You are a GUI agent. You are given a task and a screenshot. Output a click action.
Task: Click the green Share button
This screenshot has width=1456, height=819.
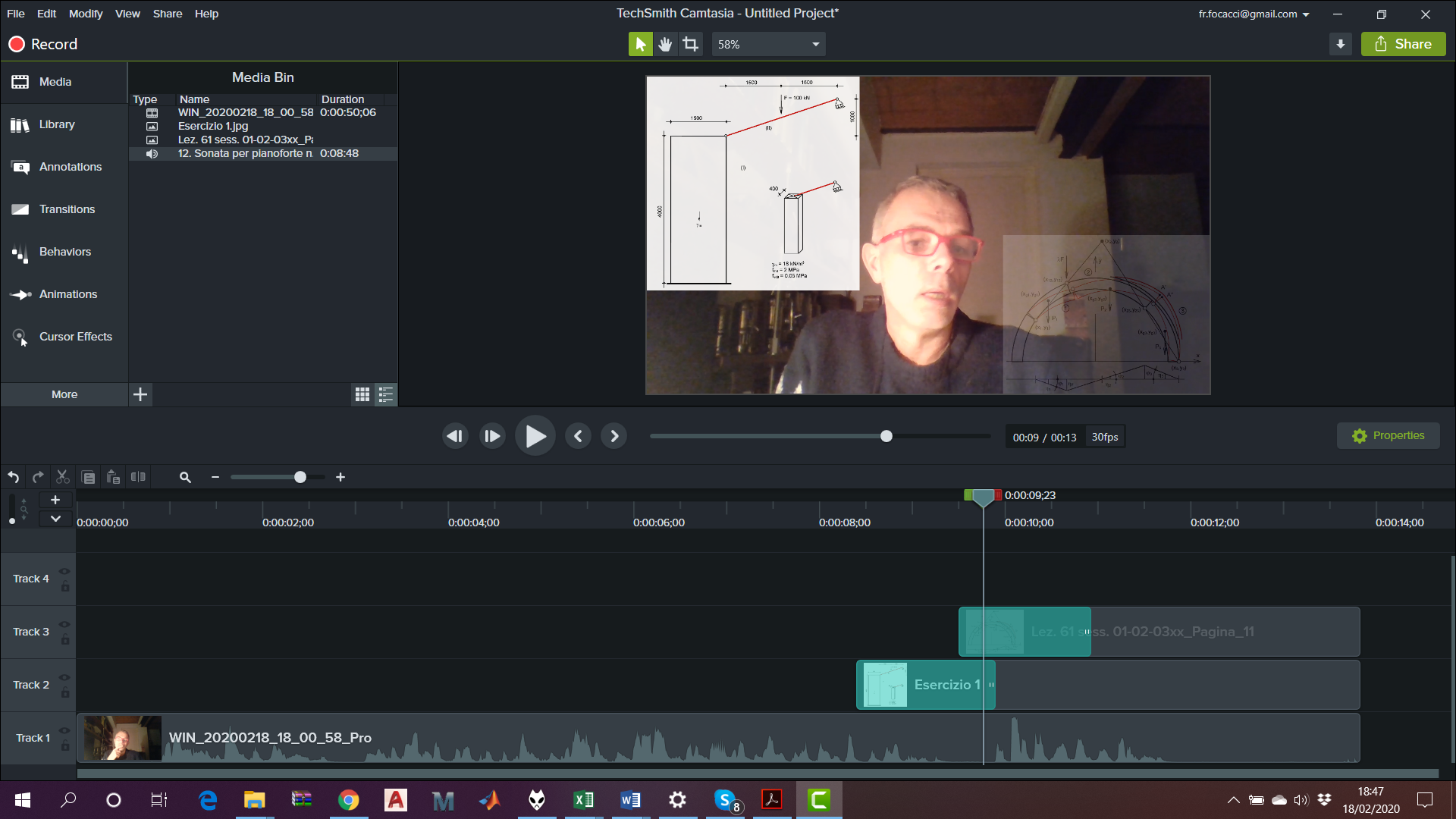click(x=1403, y=44)
